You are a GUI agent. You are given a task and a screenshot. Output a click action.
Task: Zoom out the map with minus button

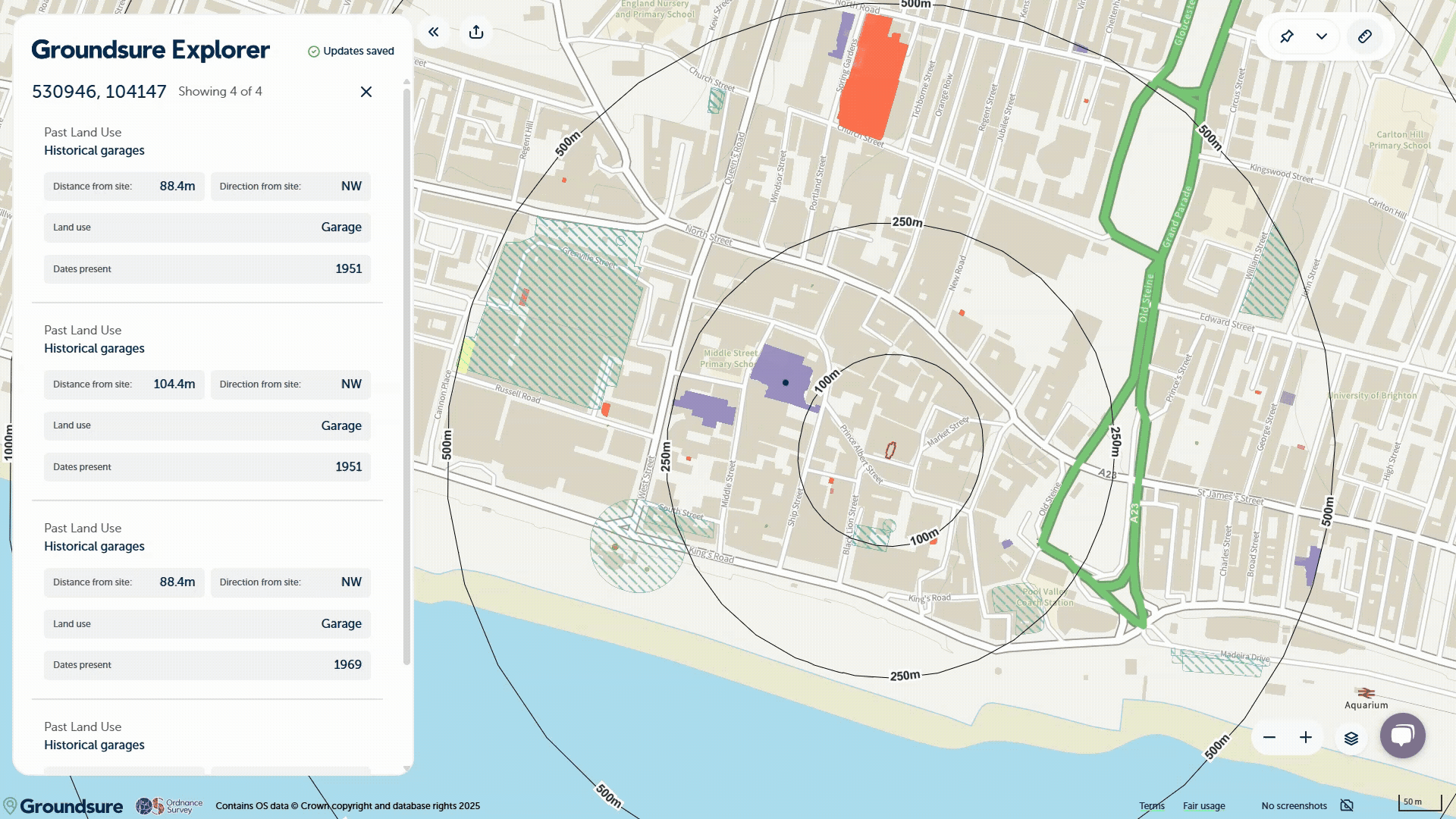point(1269,738)
